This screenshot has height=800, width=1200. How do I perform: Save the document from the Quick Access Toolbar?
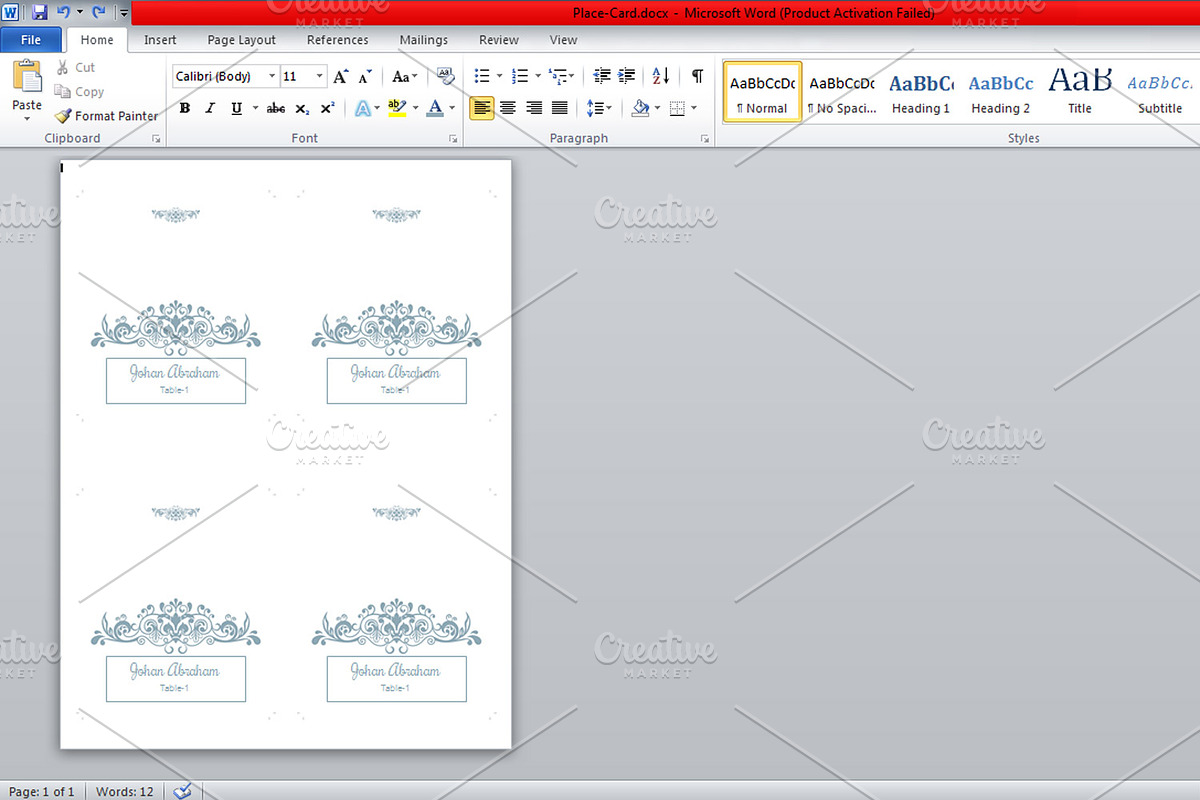pos(40,13)
